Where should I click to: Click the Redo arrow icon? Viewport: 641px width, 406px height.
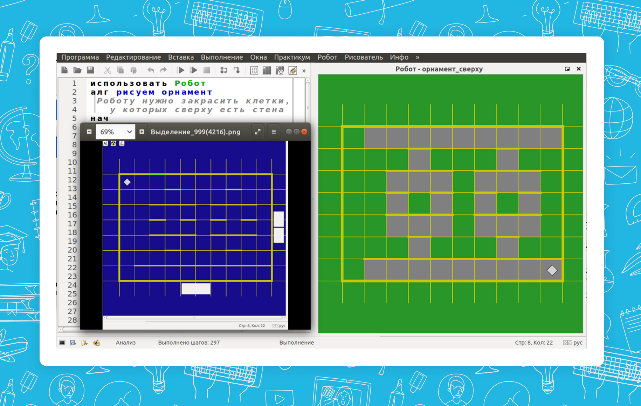tap(163, 71)
